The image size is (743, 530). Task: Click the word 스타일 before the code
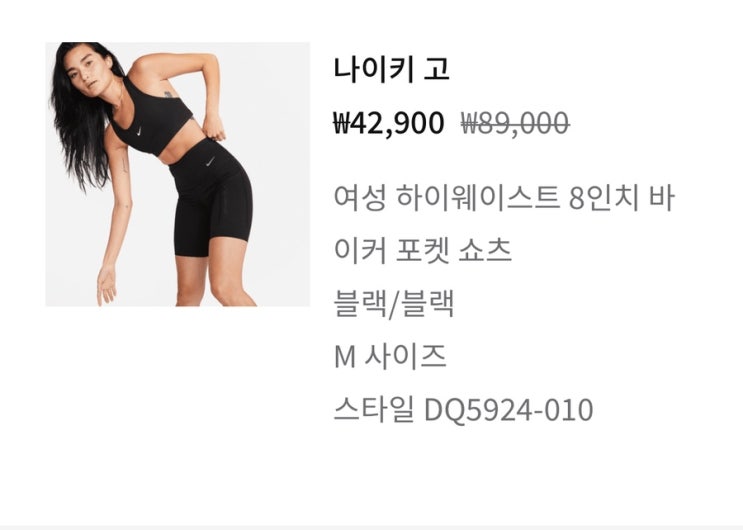(x=374, y=409)
